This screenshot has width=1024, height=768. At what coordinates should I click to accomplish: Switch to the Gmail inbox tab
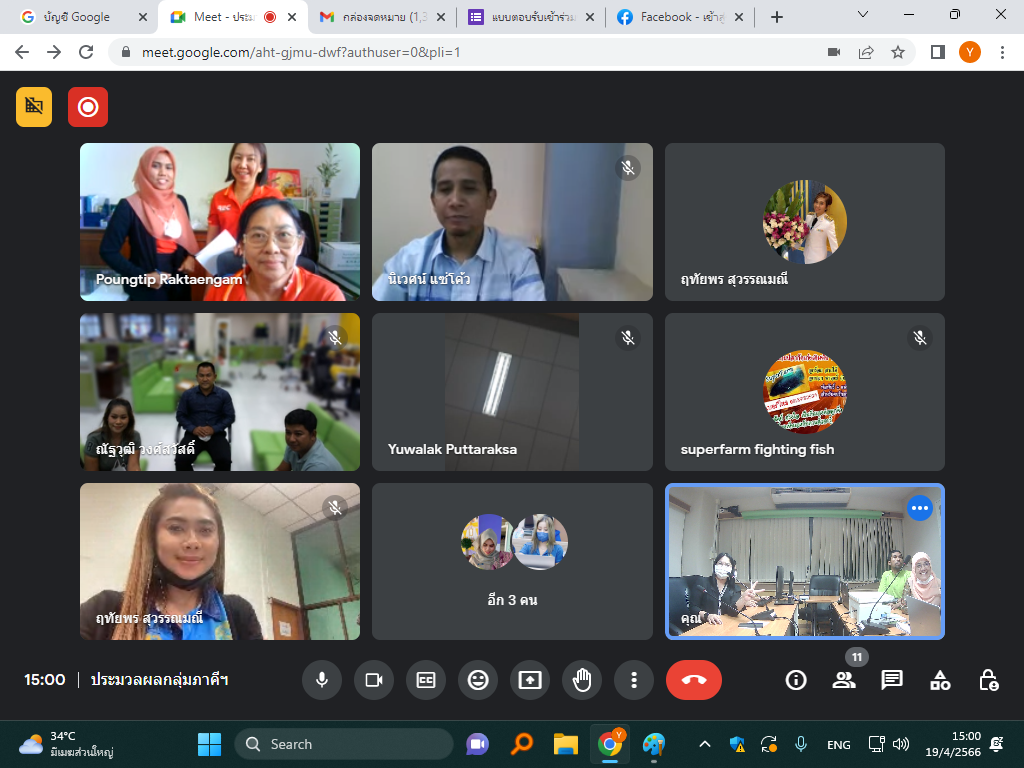(383, 17)
